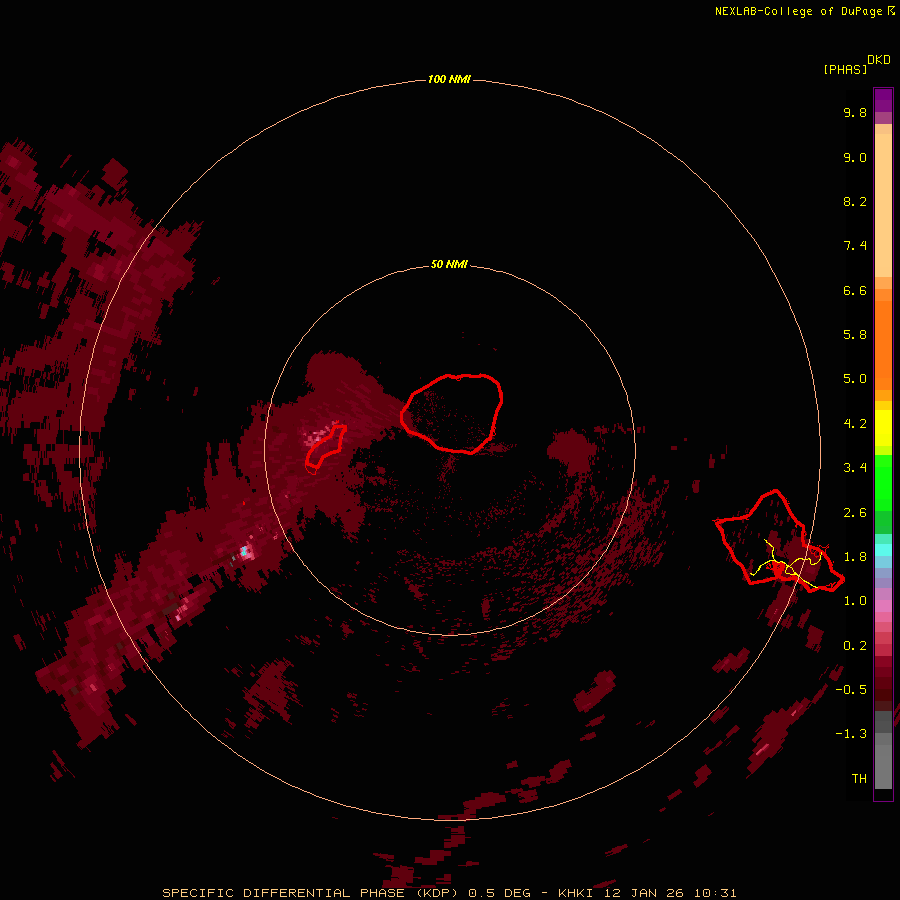The image size is (900, 900).
Task: Click the purple top segment of the color bar
Action: pos(883,100)
